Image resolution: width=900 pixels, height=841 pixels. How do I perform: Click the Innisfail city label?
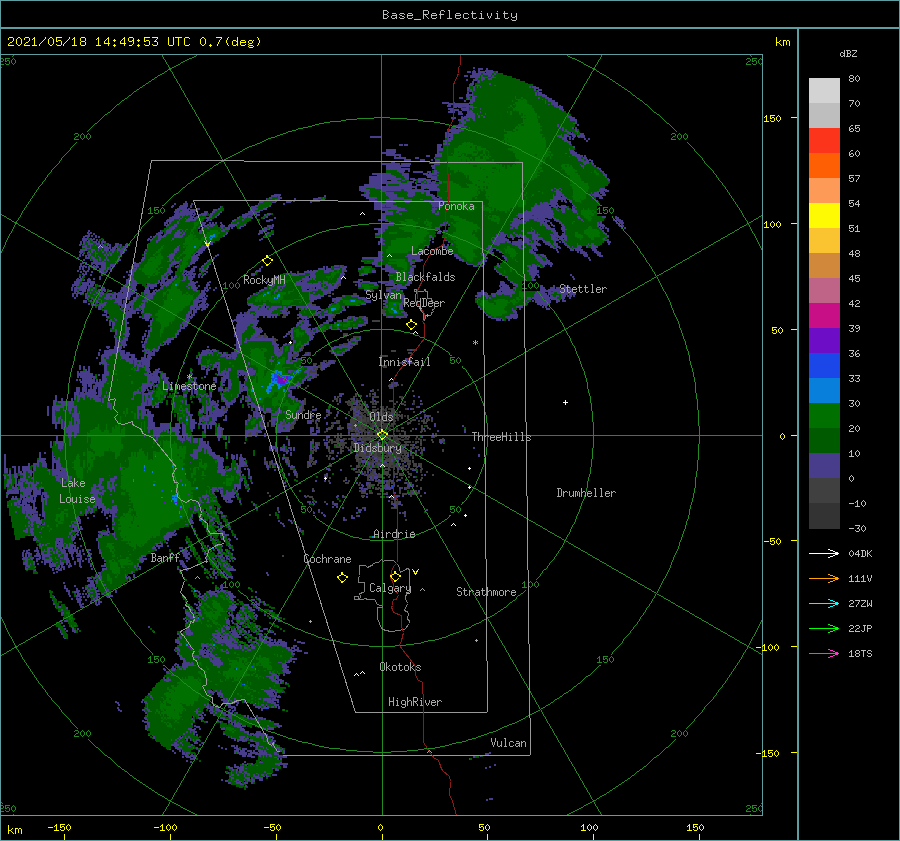(x=404, y=362)
